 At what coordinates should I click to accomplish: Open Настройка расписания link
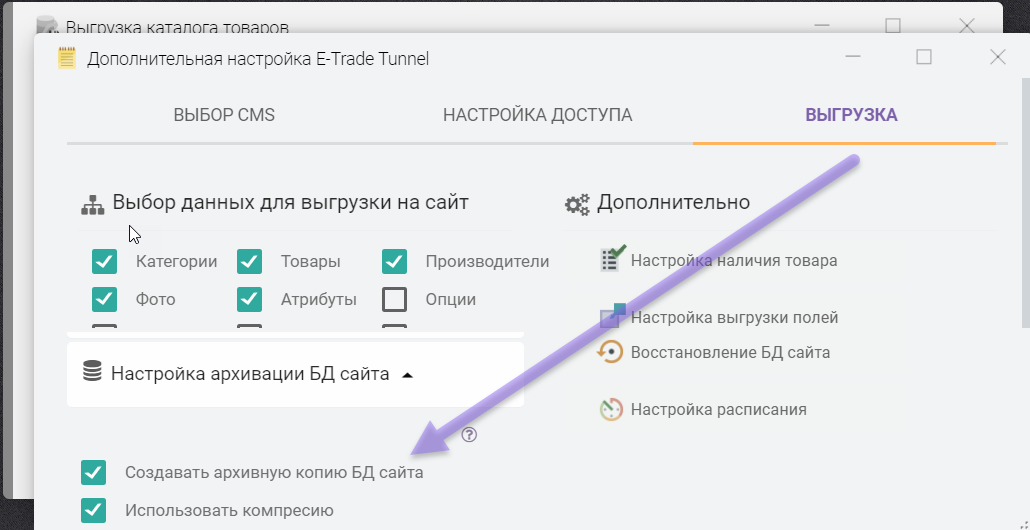[x=718, y=409]
